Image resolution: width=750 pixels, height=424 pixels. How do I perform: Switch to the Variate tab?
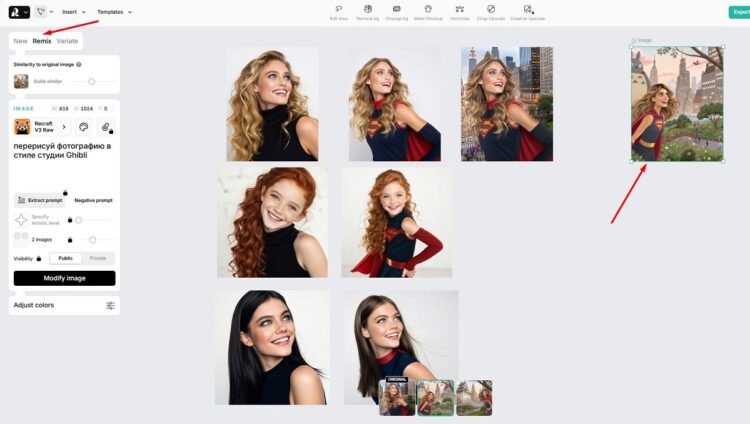(x=67, y=41)
